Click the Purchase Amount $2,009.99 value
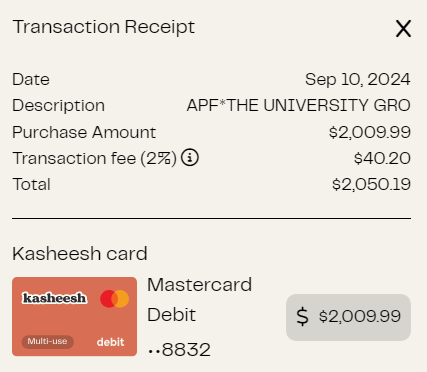The height and width of the screenshot is (372, 427). click(370, 132)
